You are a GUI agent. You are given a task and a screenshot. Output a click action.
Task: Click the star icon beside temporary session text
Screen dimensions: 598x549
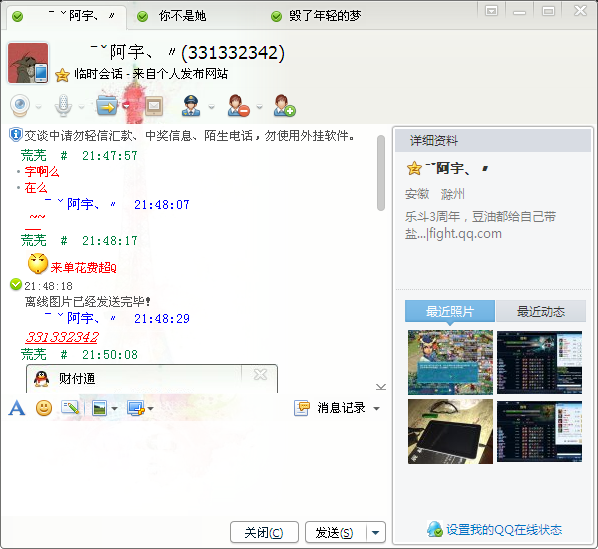coord(62,75)
